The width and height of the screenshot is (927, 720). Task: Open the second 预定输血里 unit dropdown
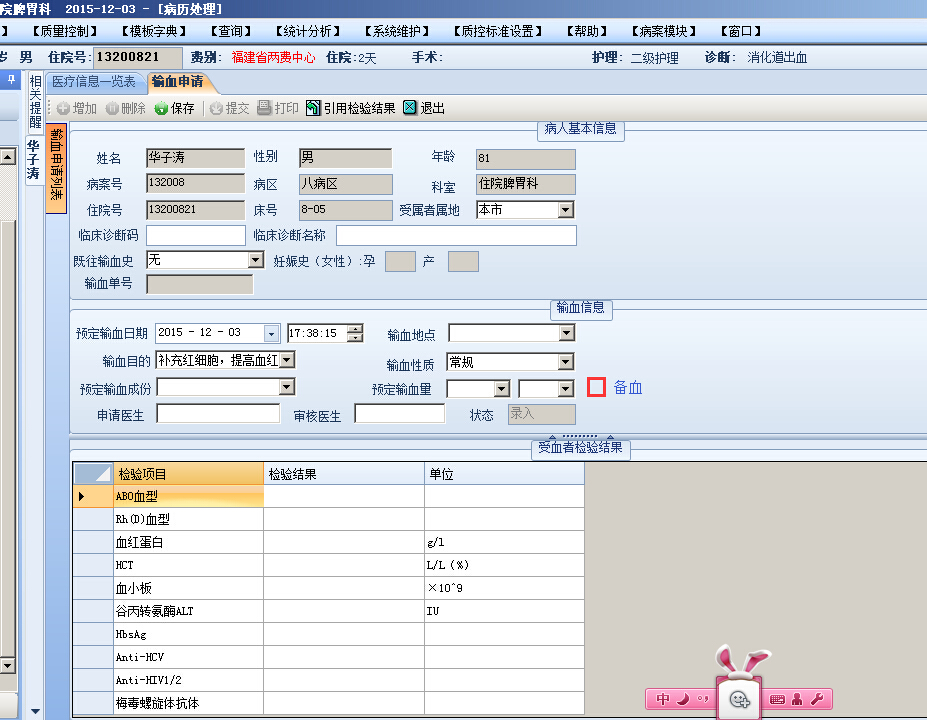[x=566, y=388]
